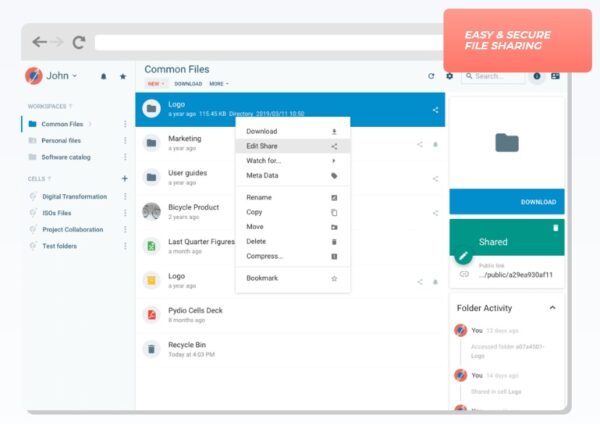Expand Watch for... submenu
Viewport: 600px width, 424px height.
(293, 161)
